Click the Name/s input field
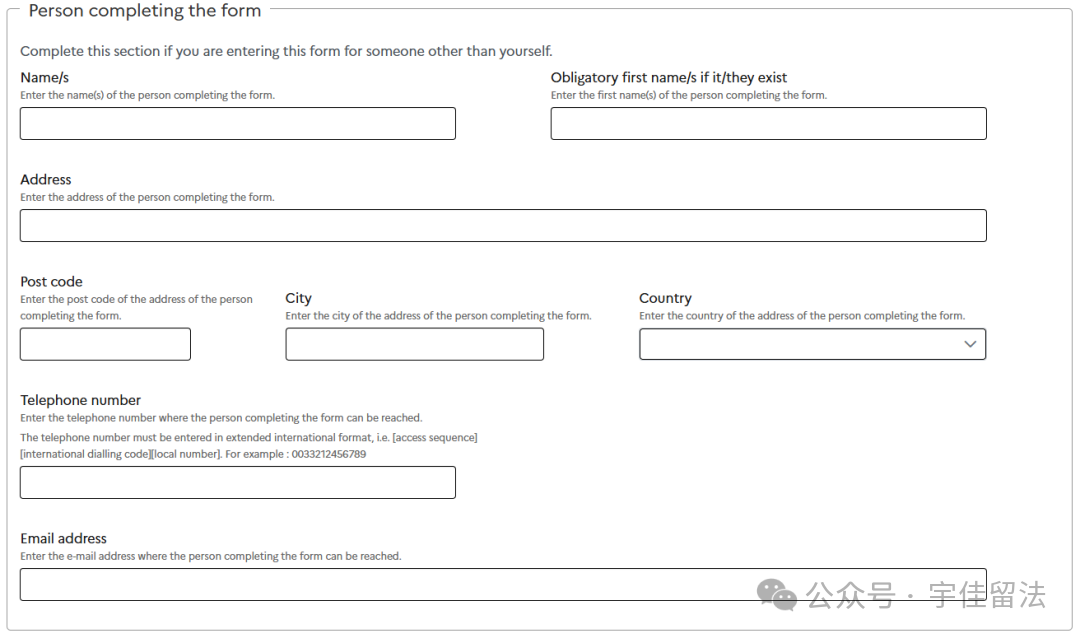Viewport: 1080px width, 638px height. [x=237, y=124]
